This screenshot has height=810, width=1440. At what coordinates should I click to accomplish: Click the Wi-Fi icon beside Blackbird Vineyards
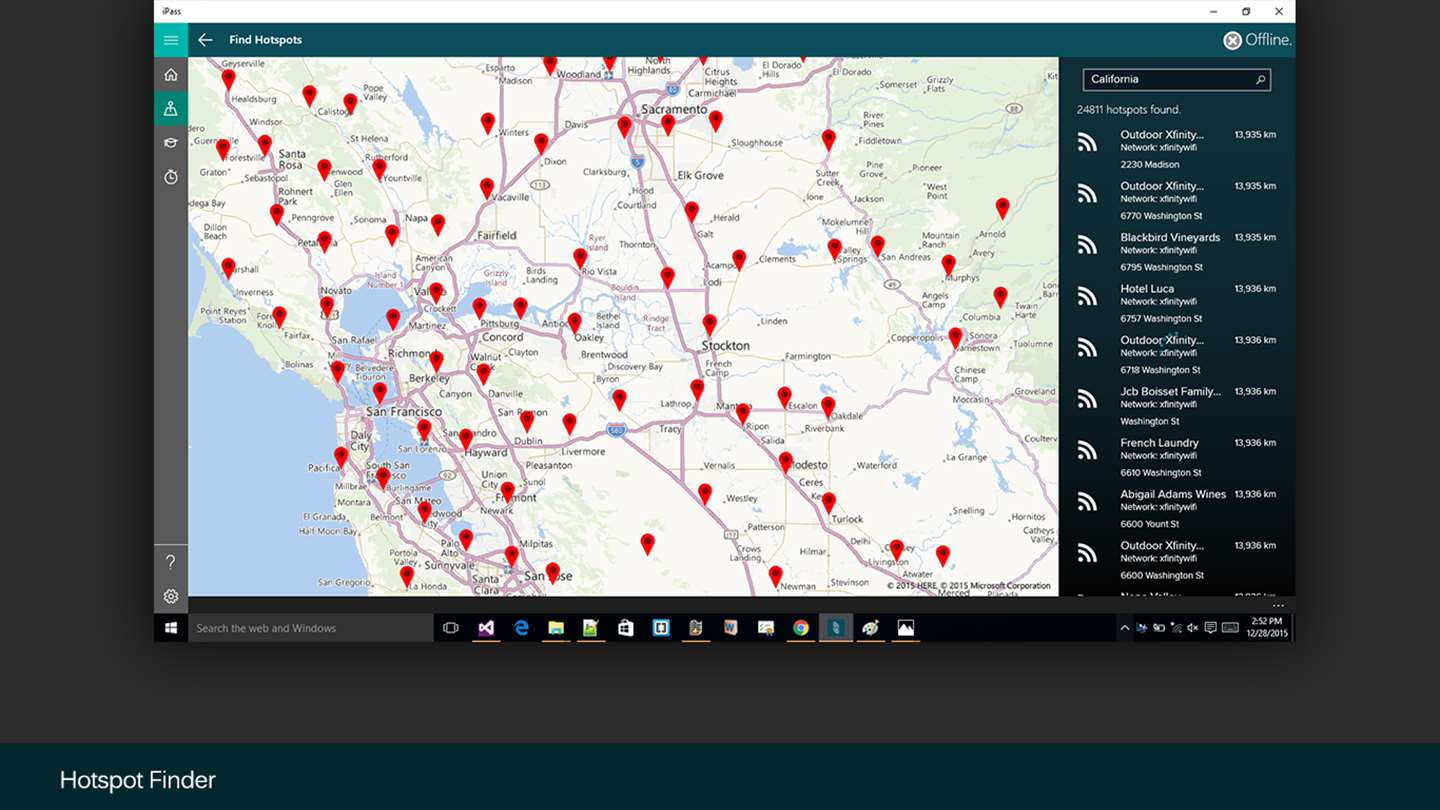[1087, 245]
